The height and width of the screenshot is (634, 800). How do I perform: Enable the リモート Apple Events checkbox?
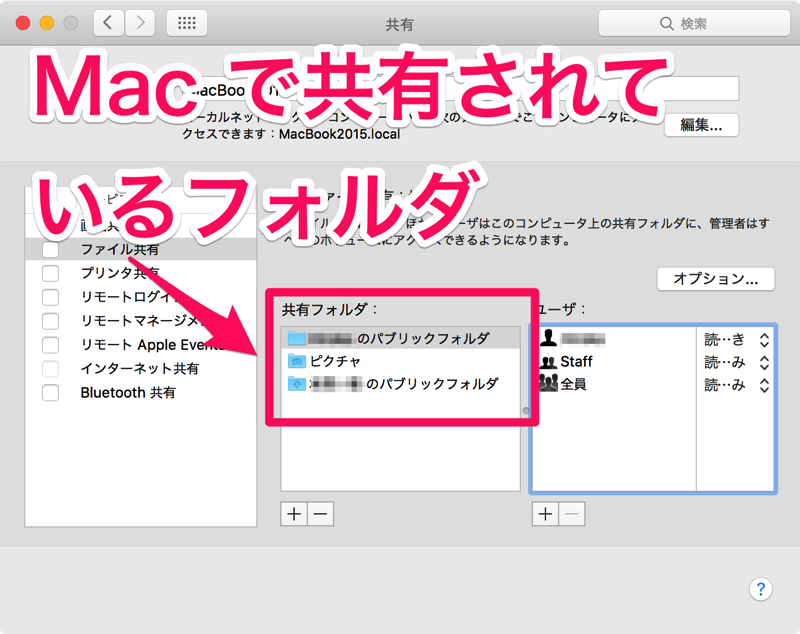[x=51, y=345]
